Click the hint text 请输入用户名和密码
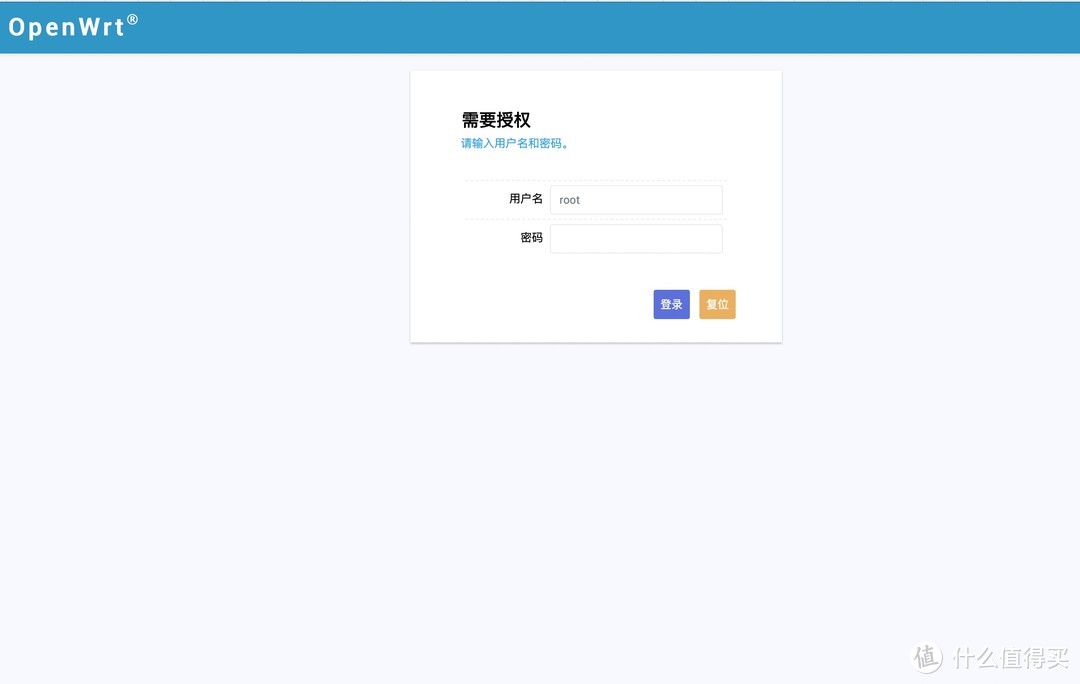 [x=514, y=143]
